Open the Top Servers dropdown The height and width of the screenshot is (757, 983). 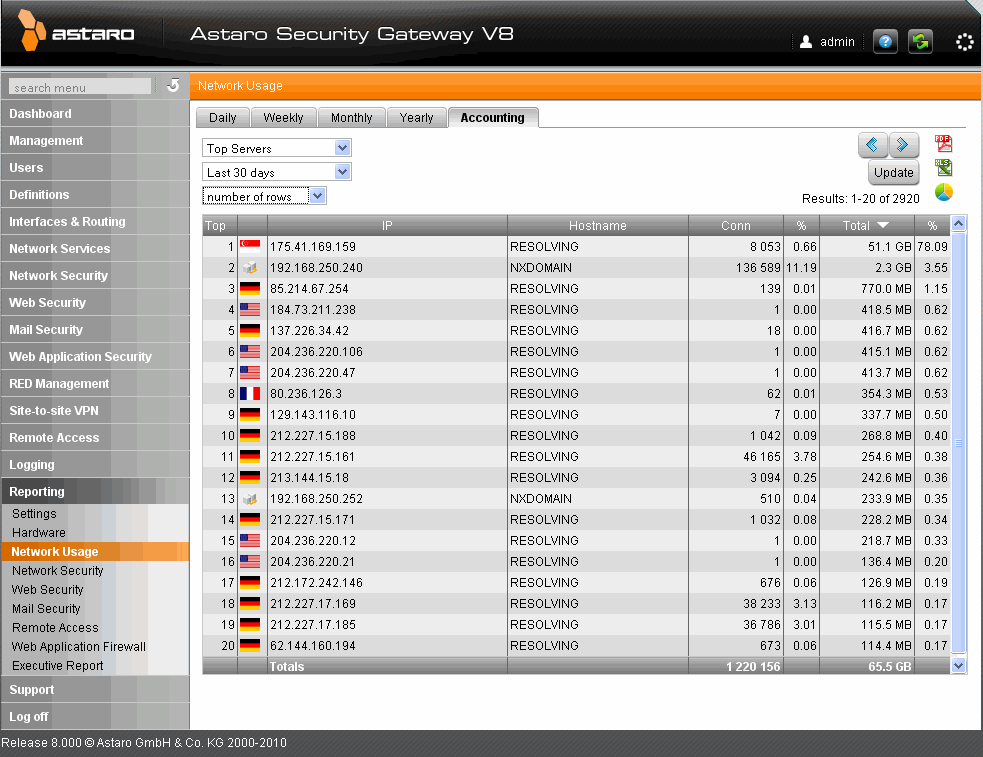(x=276, y=149)
